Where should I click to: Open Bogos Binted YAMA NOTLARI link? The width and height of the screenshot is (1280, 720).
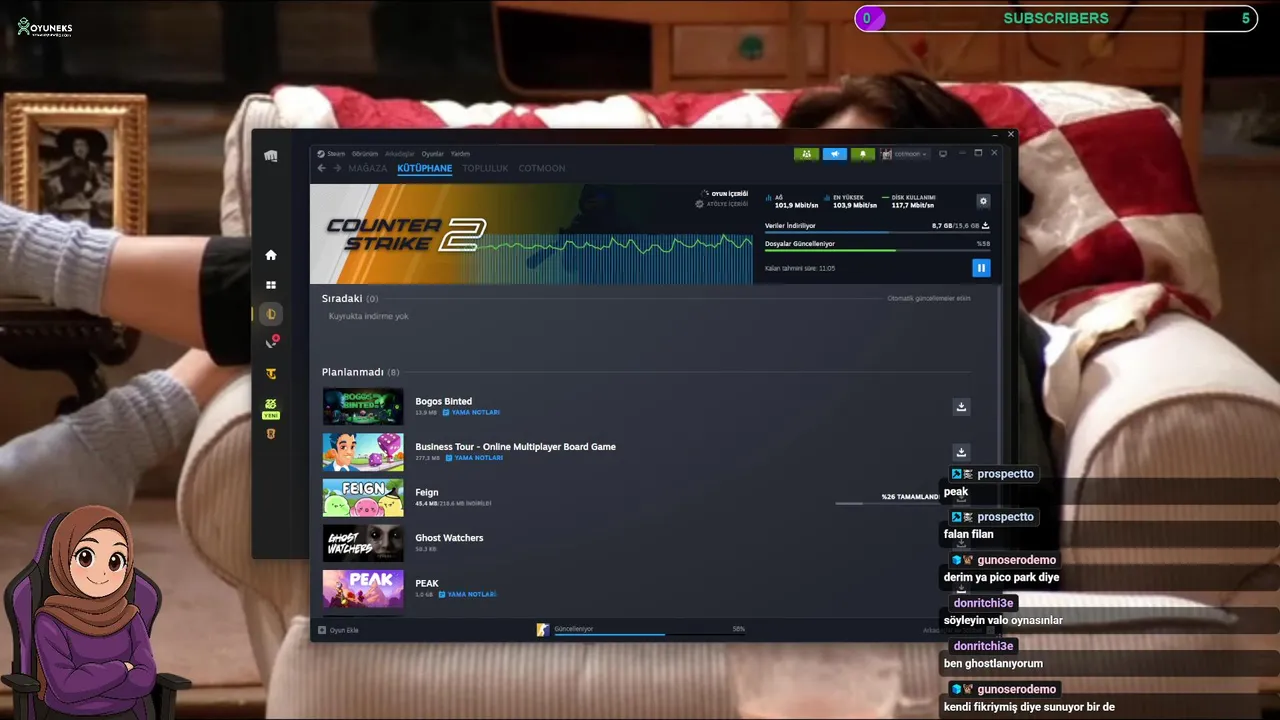[471, 412]
